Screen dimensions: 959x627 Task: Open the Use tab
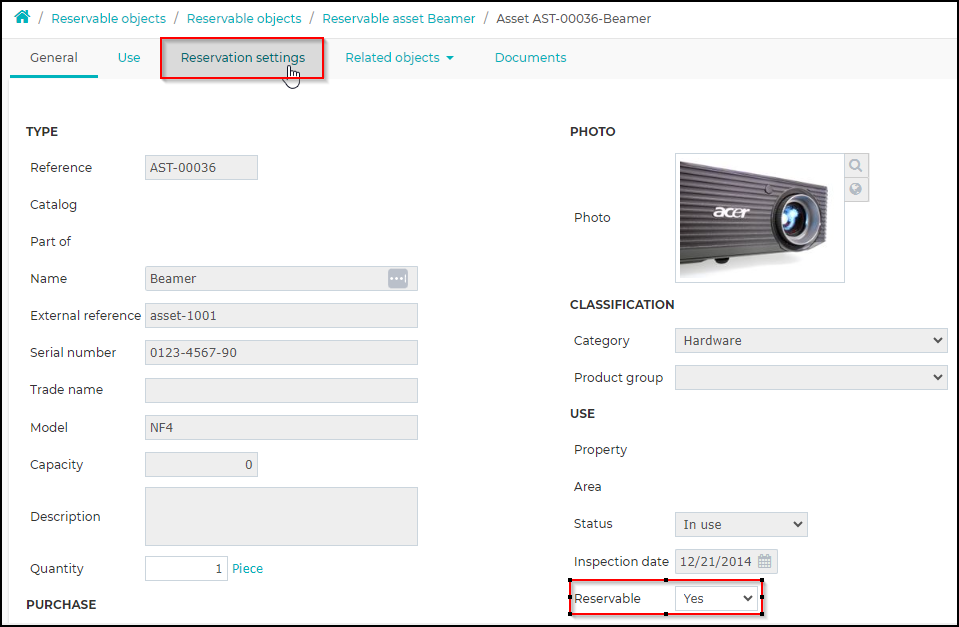[x=129, y=58]
